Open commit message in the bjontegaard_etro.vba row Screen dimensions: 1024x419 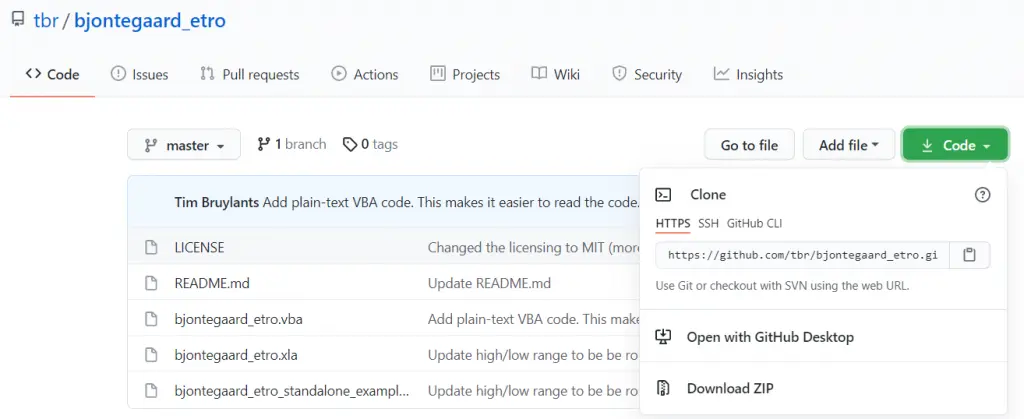click(534, 320)
